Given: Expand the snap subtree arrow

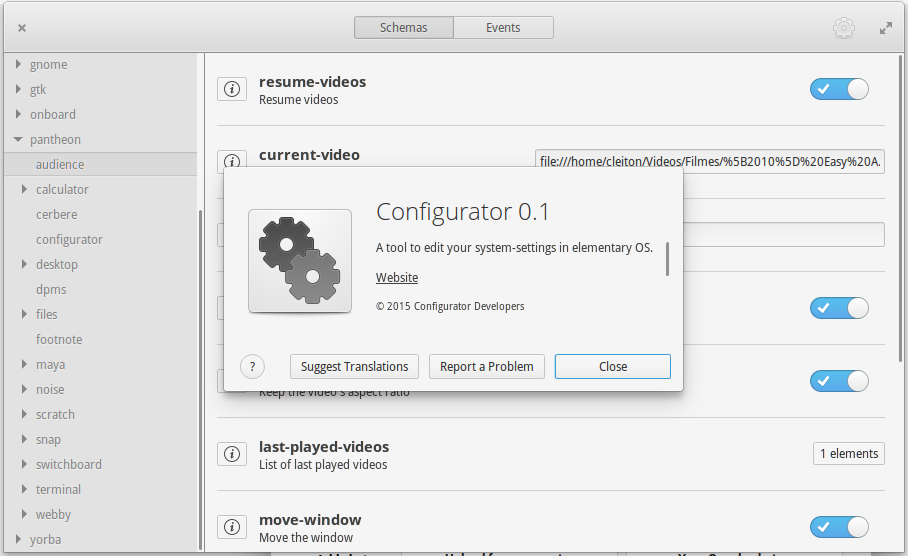Looking at the screenshot, I should tap(24, 438).
